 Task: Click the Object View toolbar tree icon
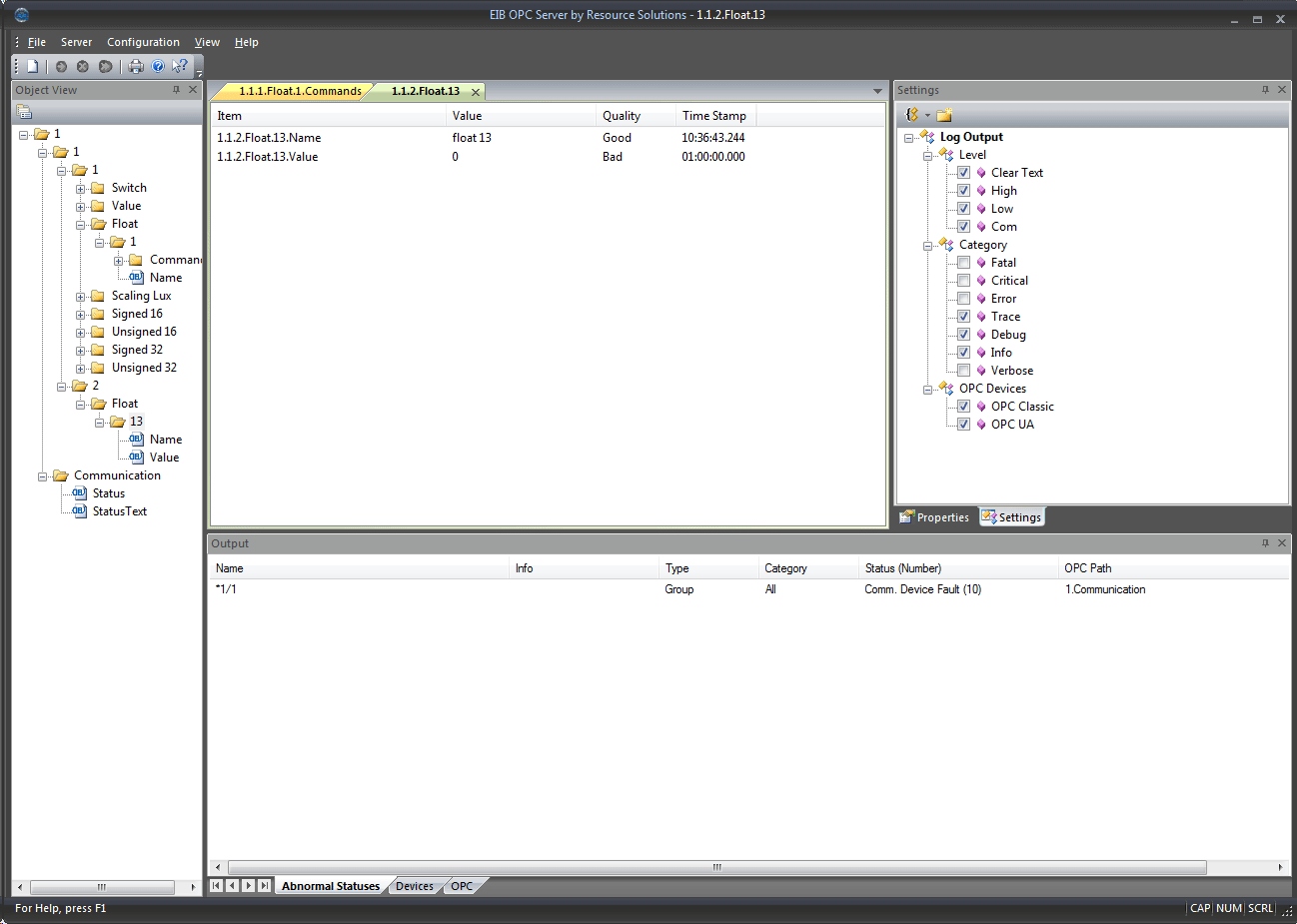pyautogui.click(x=24, y=113)
